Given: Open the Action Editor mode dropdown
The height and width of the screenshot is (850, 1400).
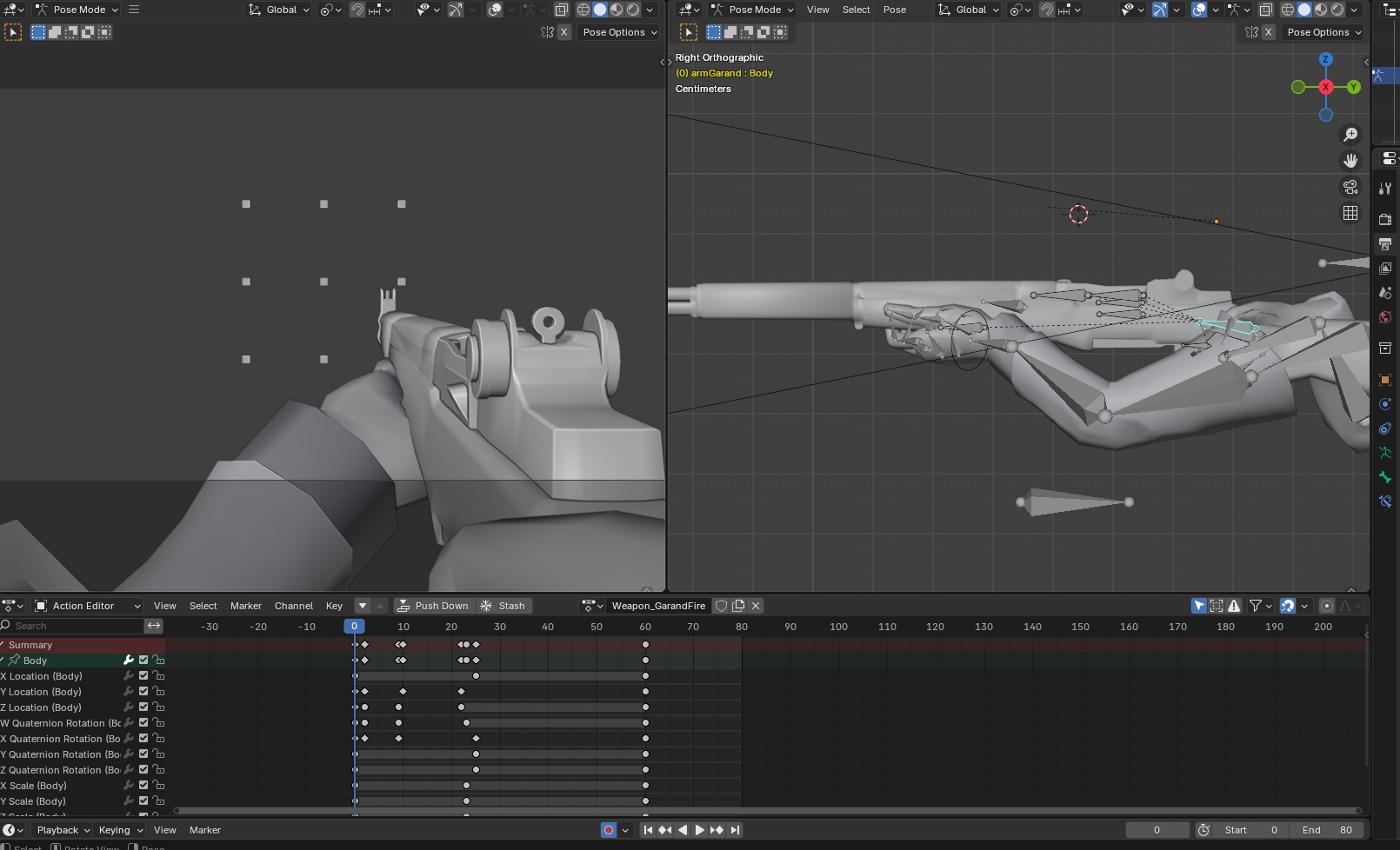Looking at the screenshot, I should [x=87, y=606].
